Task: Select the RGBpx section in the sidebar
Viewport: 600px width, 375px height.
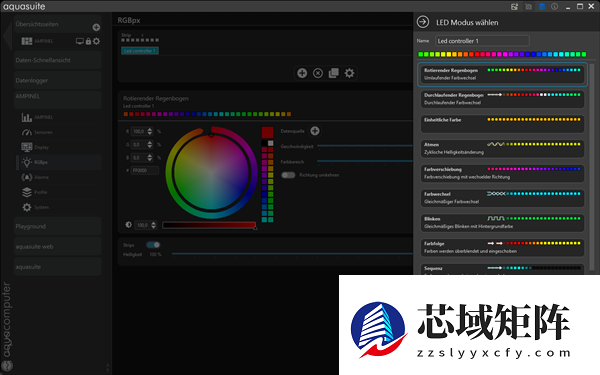Action: (x=59, y=162)
